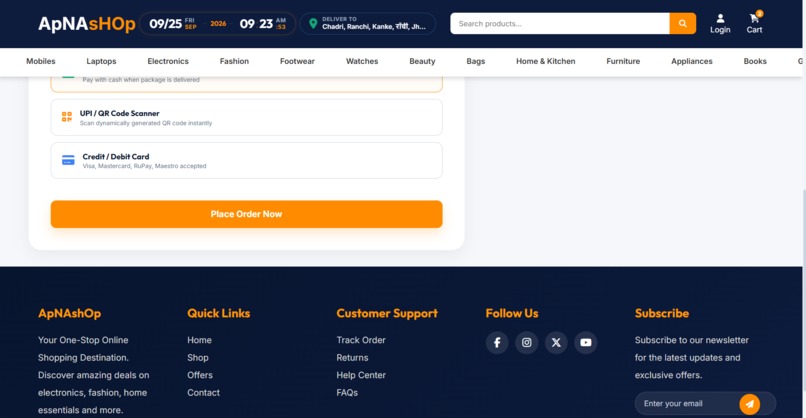806x418 pixels.
Task: Open the Furniture category
Action: [x=623, y=61]
